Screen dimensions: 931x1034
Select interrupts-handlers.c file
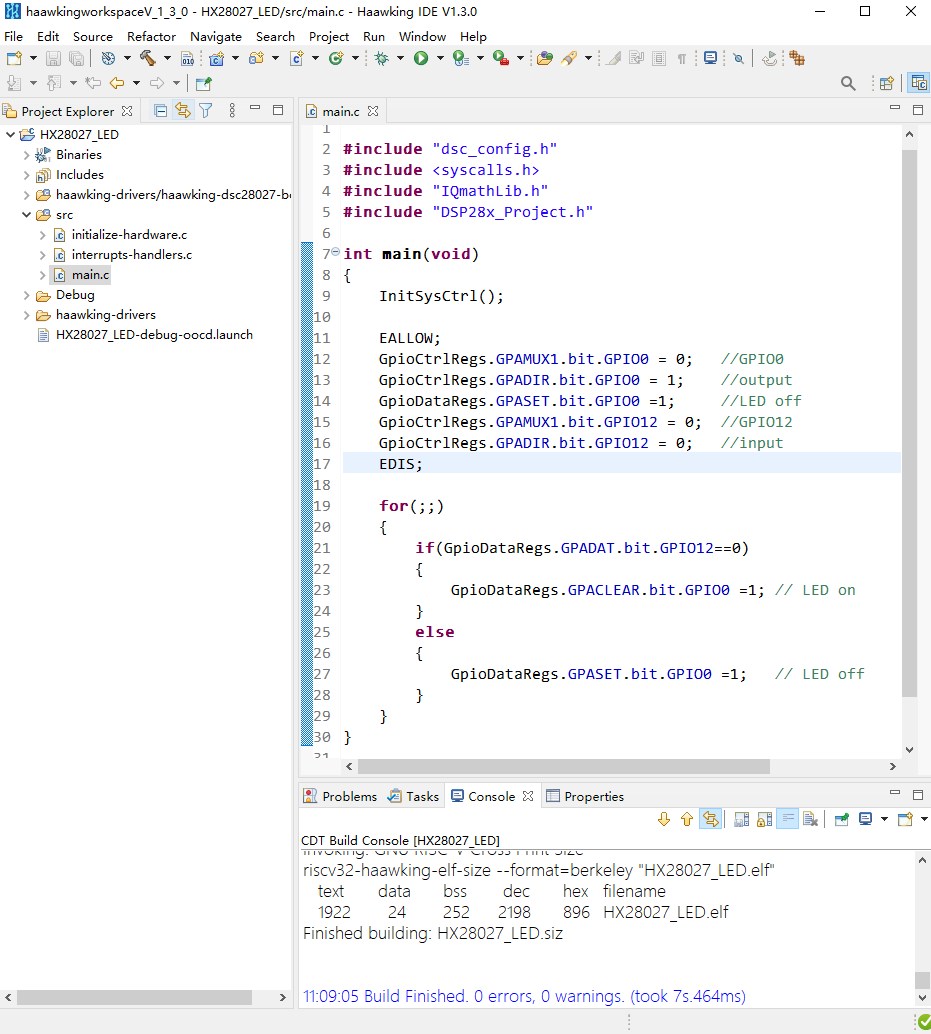coord(131,255)
